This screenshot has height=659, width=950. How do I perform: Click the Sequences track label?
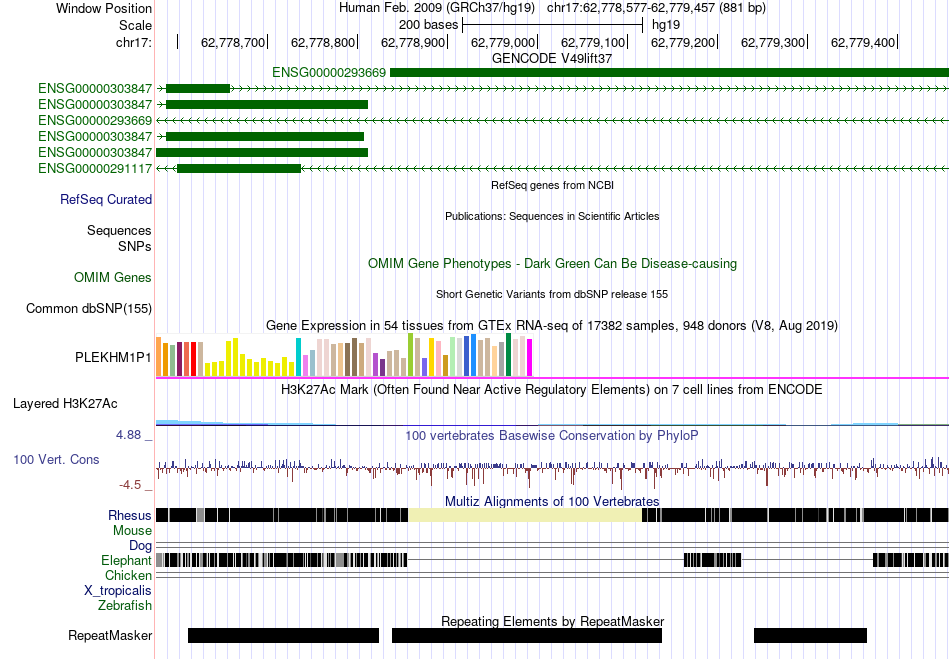click(119, 230)
